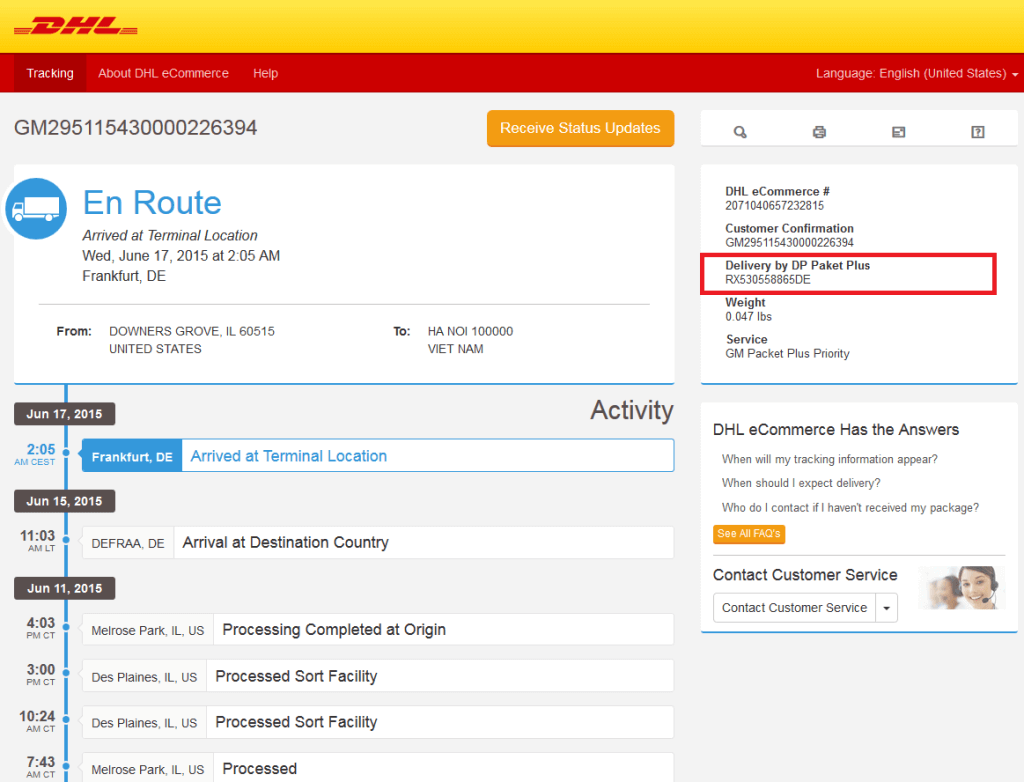
Task: Open the Tracking tab
Action: point(50,73)
